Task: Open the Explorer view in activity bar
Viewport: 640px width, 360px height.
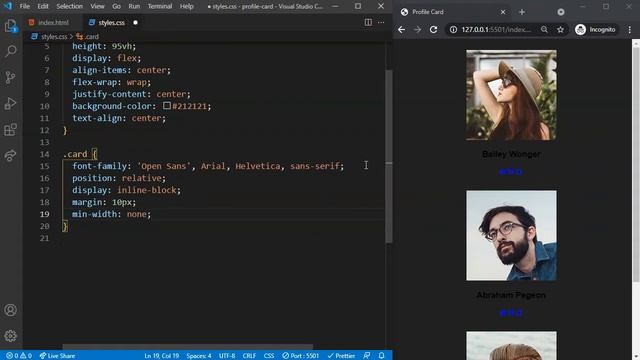Action: [x=11, y=26]
